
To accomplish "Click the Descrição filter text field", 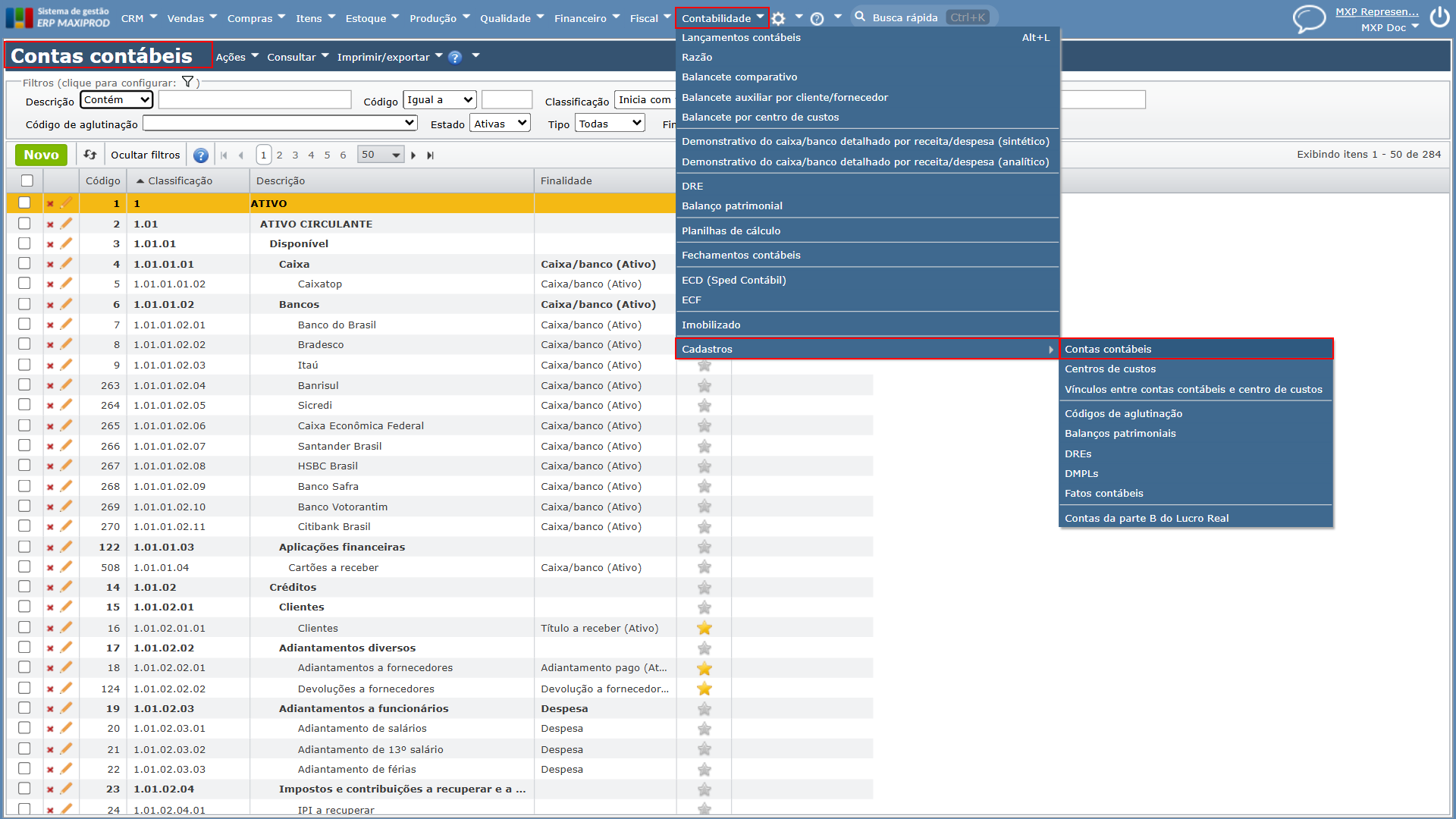I will point(255,99).
